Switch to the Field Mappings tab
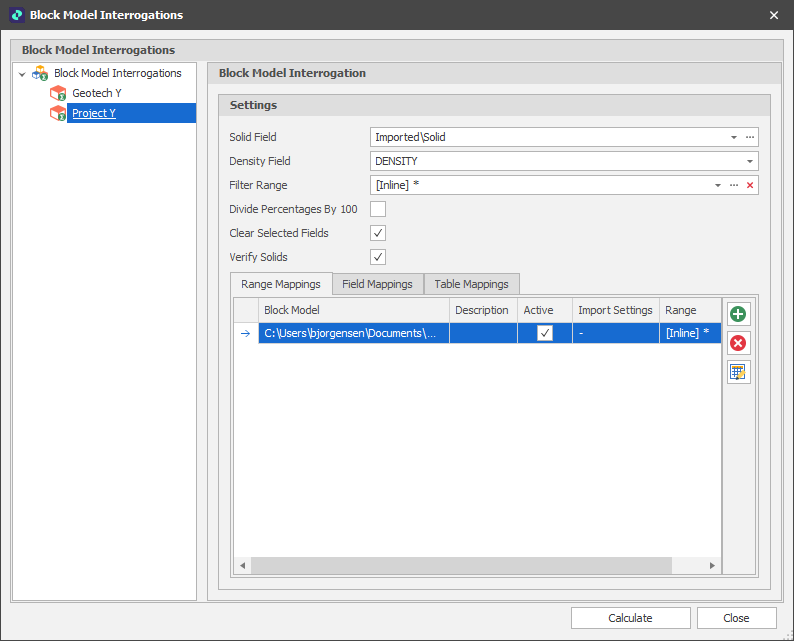795x643 pixels. point(377,284)
